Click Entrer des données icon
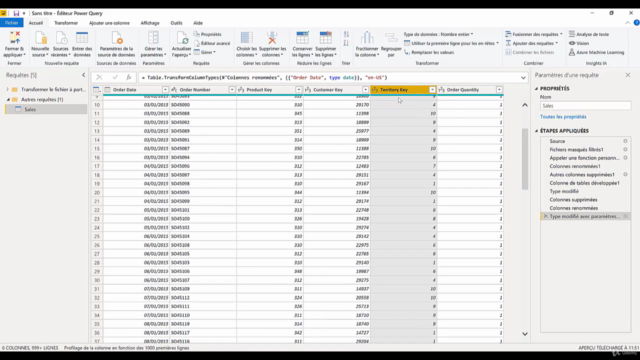This screenshot has height=360, width=640. pos(82,38)
